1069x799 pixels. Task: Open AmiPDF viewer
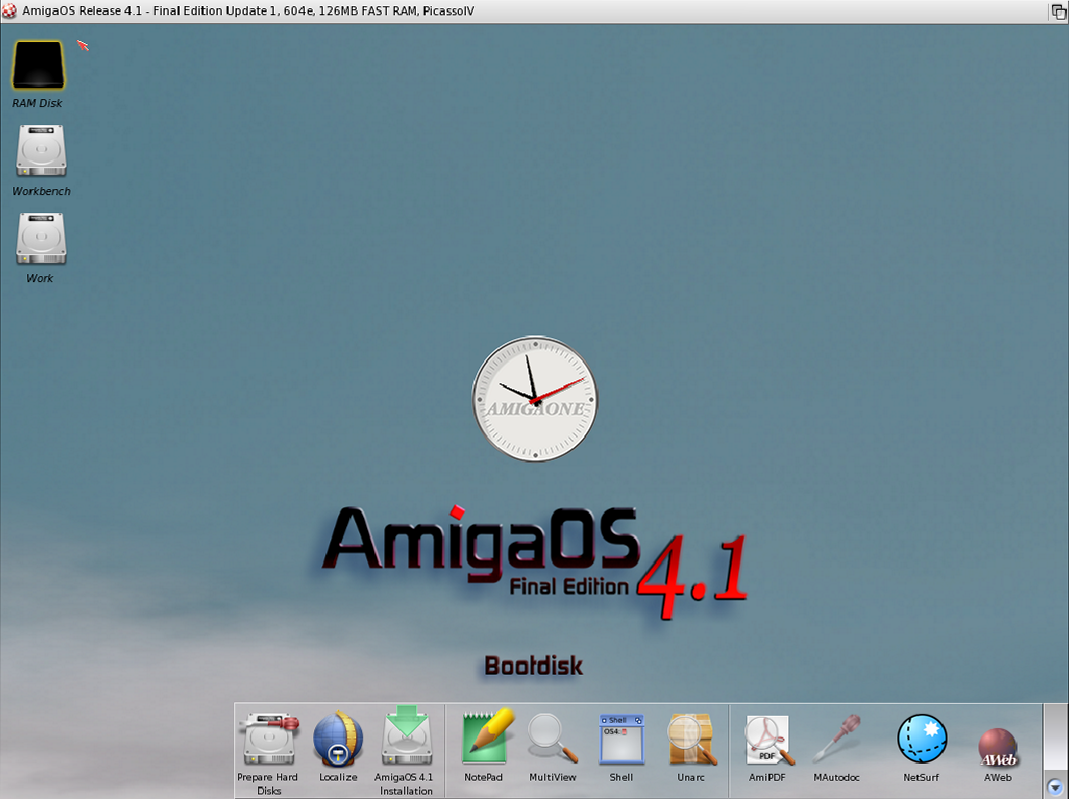[767, 739]
